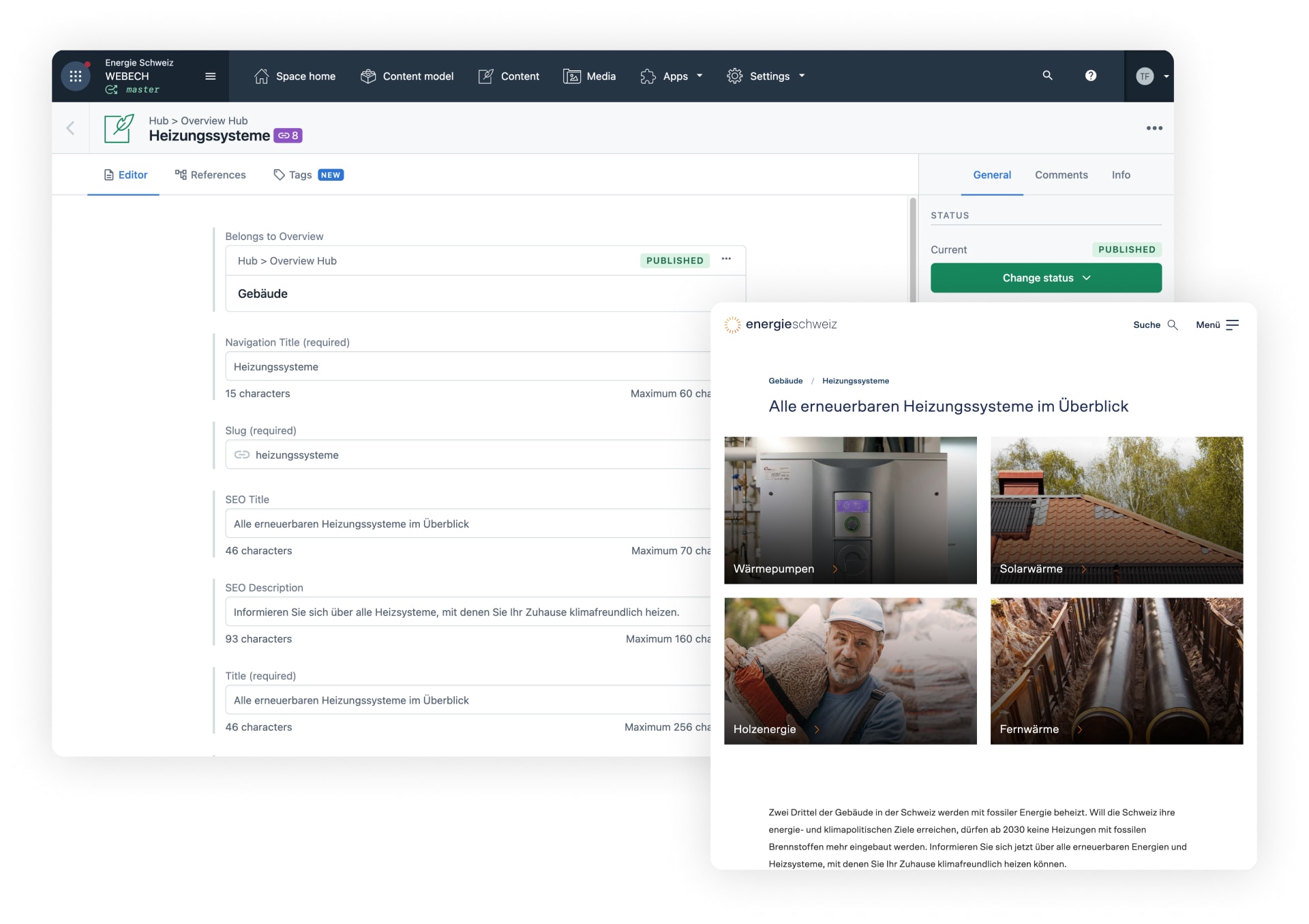This screenshot has width=1309, height=924.
Task: Open the Menü hamburger on website preview
Action: [1231, 325]
